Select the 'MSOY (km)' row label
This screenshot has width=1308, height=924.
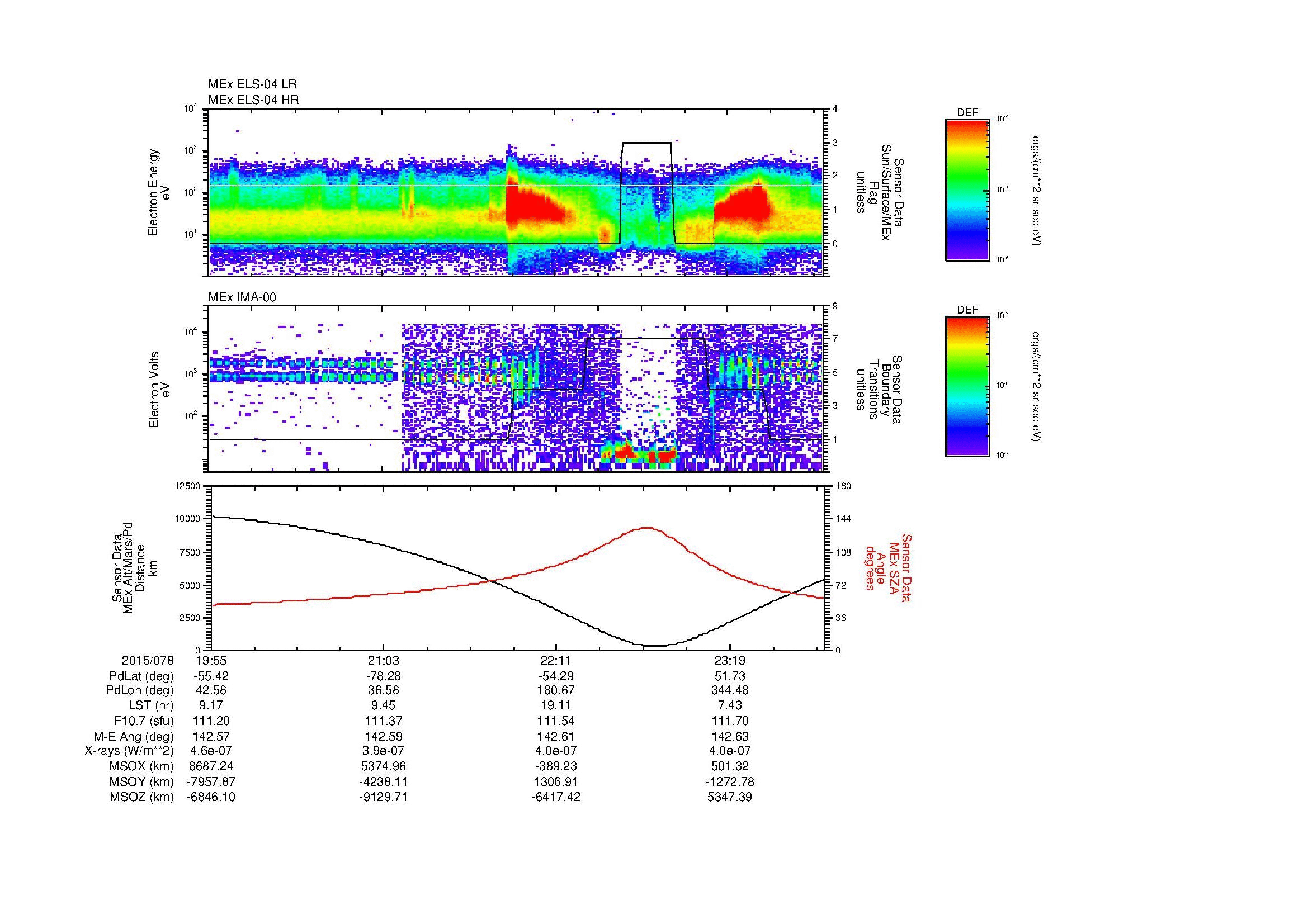click(141, 781)
